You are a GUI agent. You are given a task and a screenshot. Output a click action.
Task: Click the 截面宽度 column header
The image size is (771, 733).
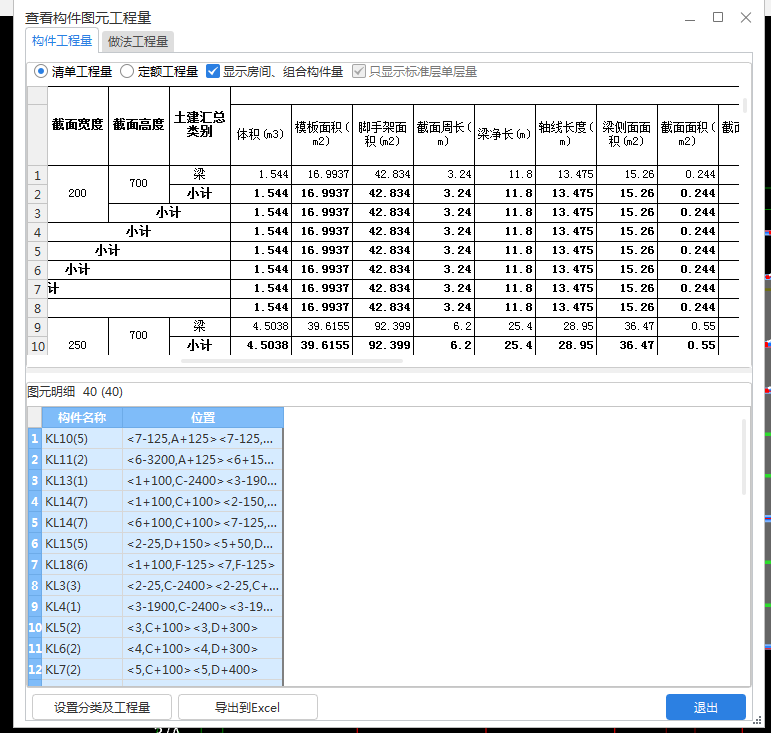(x=78, y=125)
